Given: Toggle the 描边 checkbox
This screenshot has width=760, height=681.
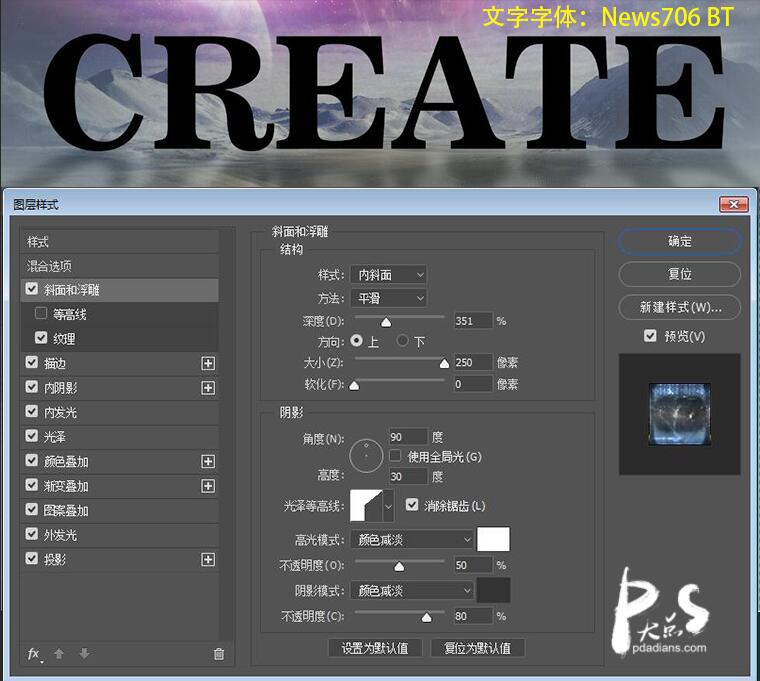Looking at the screenshot, I should click(32, 362).
